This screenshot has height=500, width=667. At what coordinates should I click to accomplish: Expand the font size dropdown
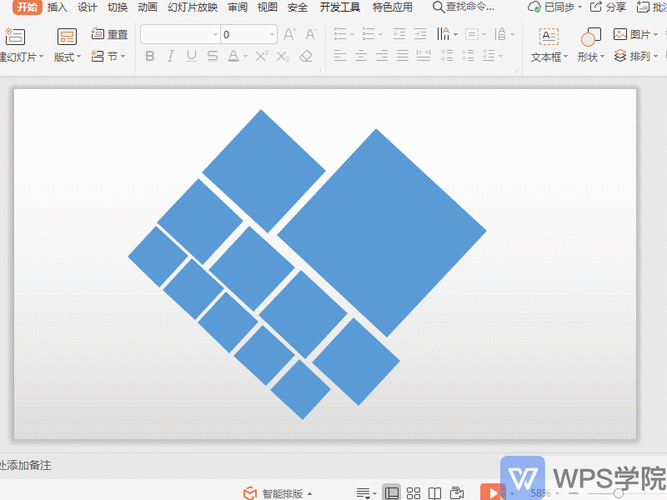pyautogui.click(x=273, y=35)
